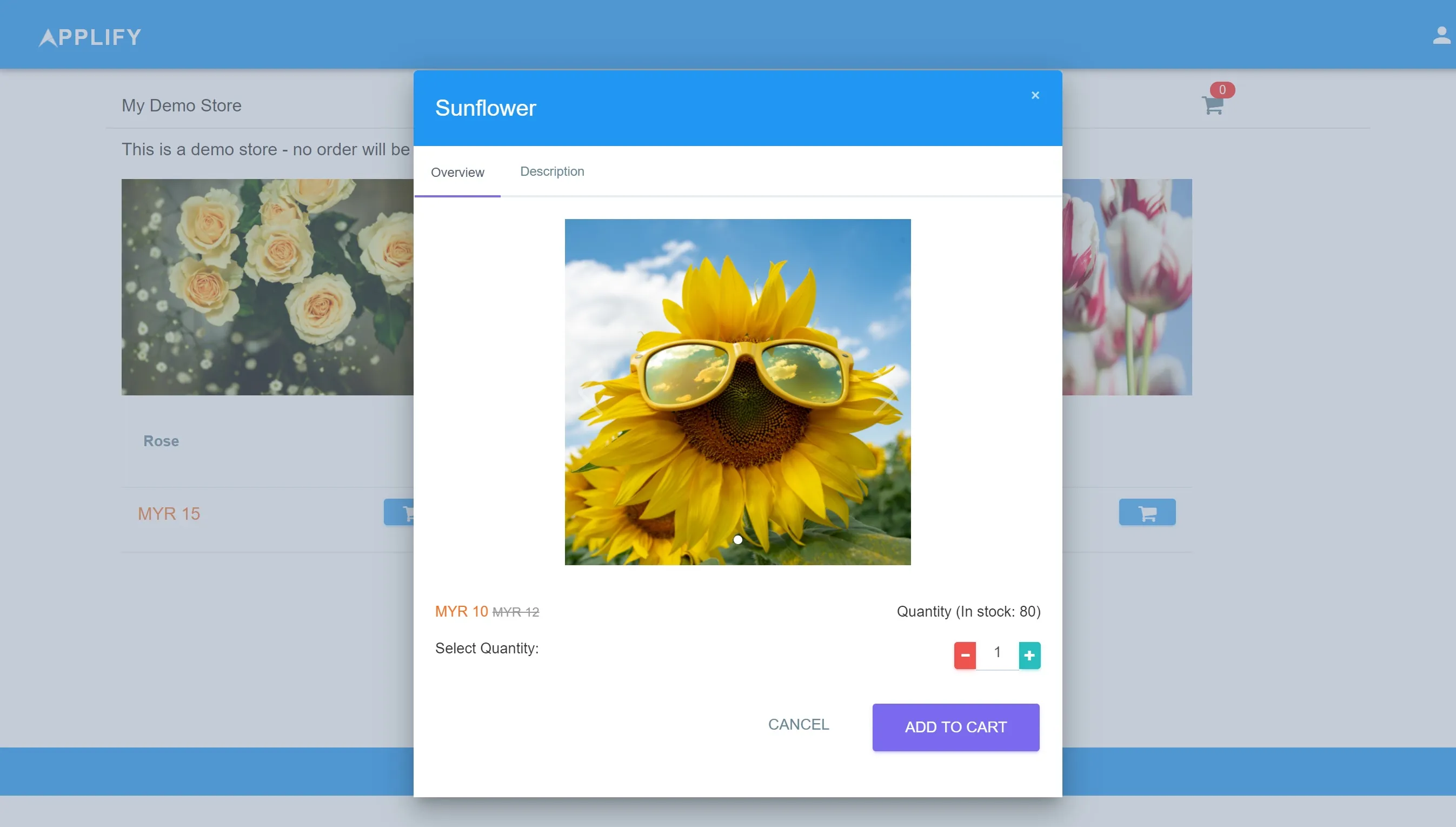The height and width of the screenshot is (827, 1456).
Task: Show next carousel image arrow
Action: click(x=884, y=392)
